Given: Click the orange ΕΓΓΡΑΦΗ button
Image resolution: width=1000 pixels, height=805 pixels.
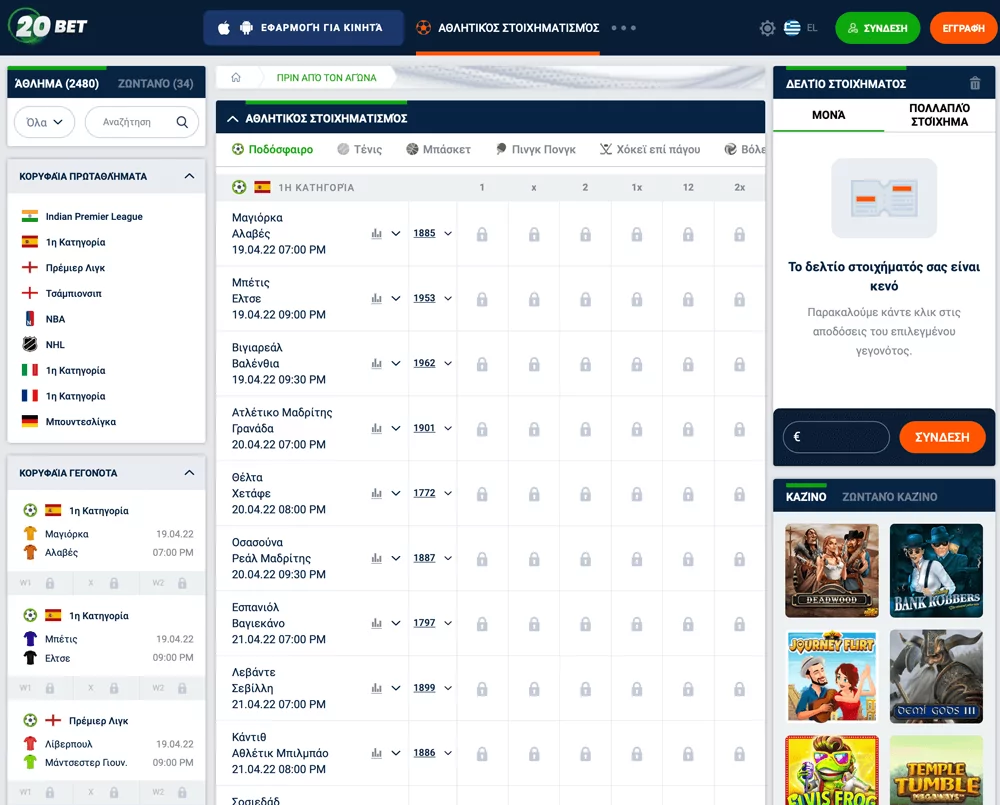Looking at the screenshot, I should [963, 28].
